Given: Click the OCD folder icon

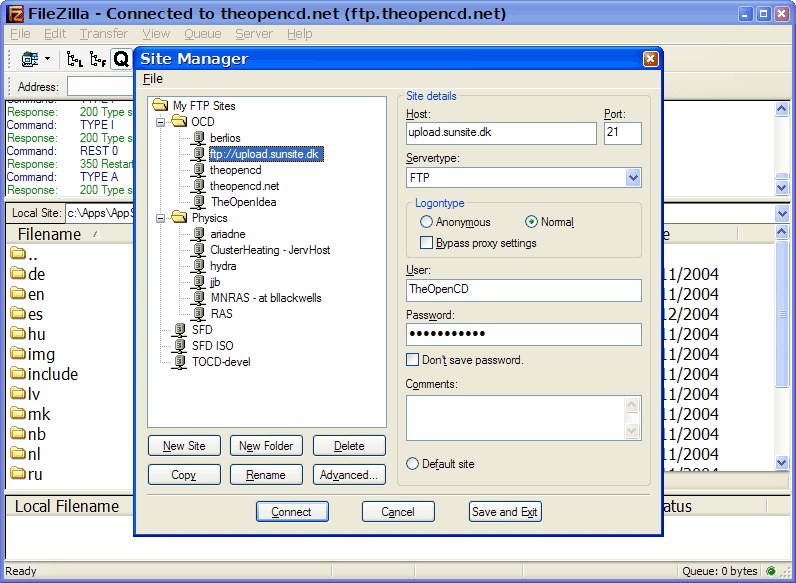Looking at the screenshot, I should (x=179, y=121).
